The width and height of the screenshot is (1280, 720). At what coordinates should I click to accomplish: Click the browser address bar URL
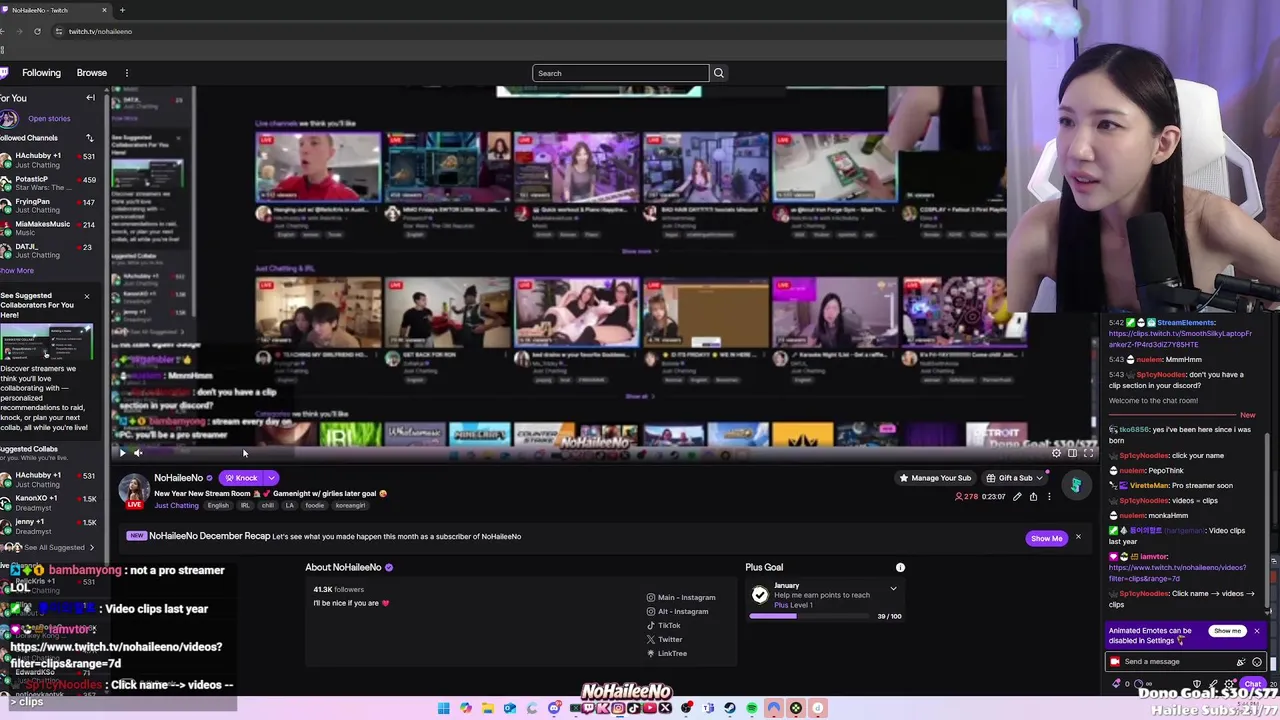(x=100, y=31)
